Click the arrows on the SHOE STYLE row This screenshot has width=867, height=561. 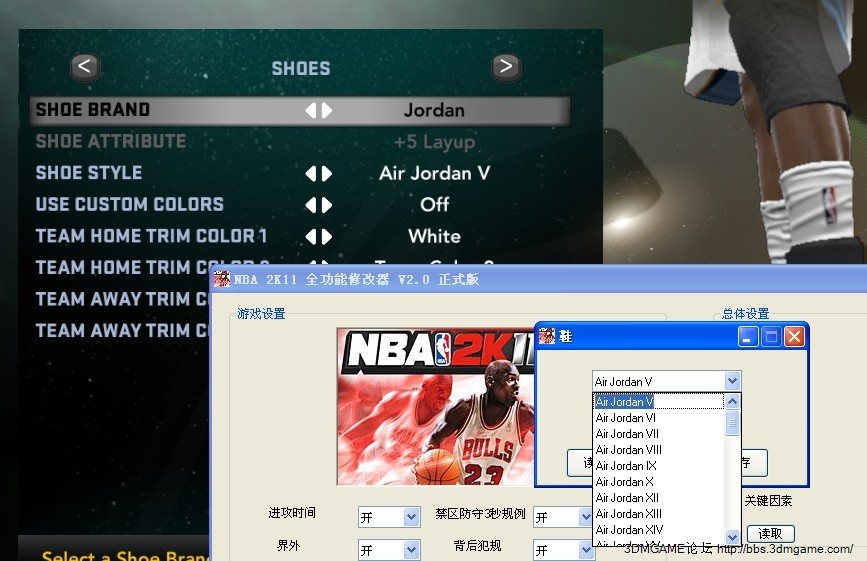(x=318, y=173)
